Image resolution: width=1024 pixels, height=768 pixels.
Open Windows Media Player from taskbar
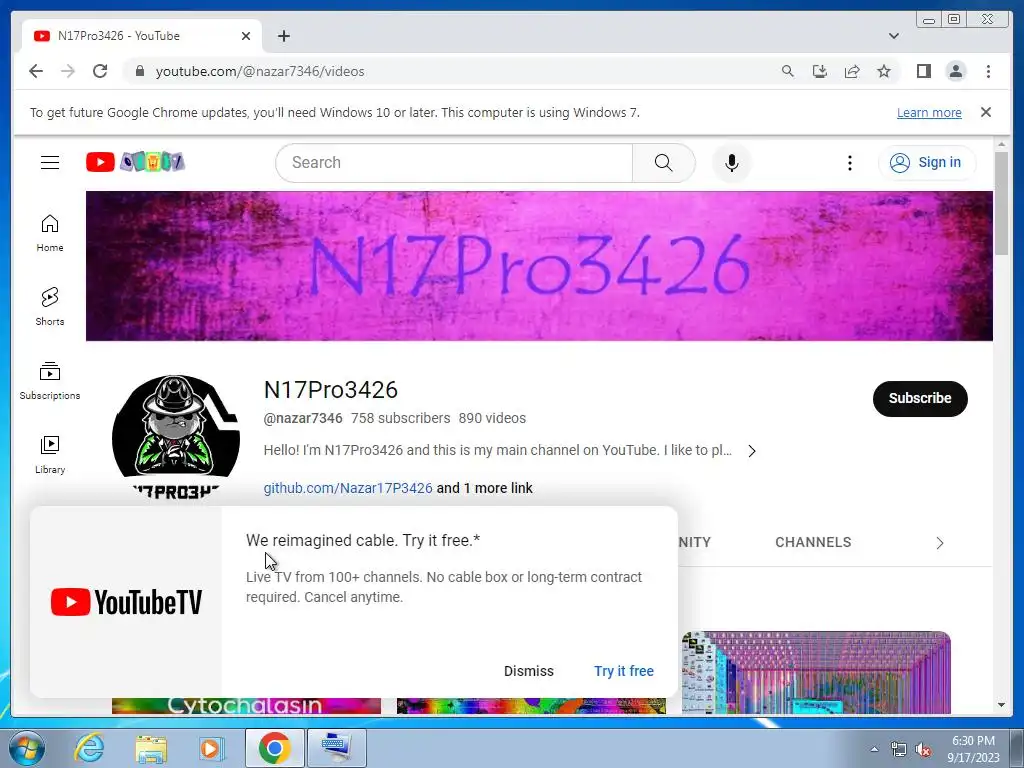click(212, 748)
